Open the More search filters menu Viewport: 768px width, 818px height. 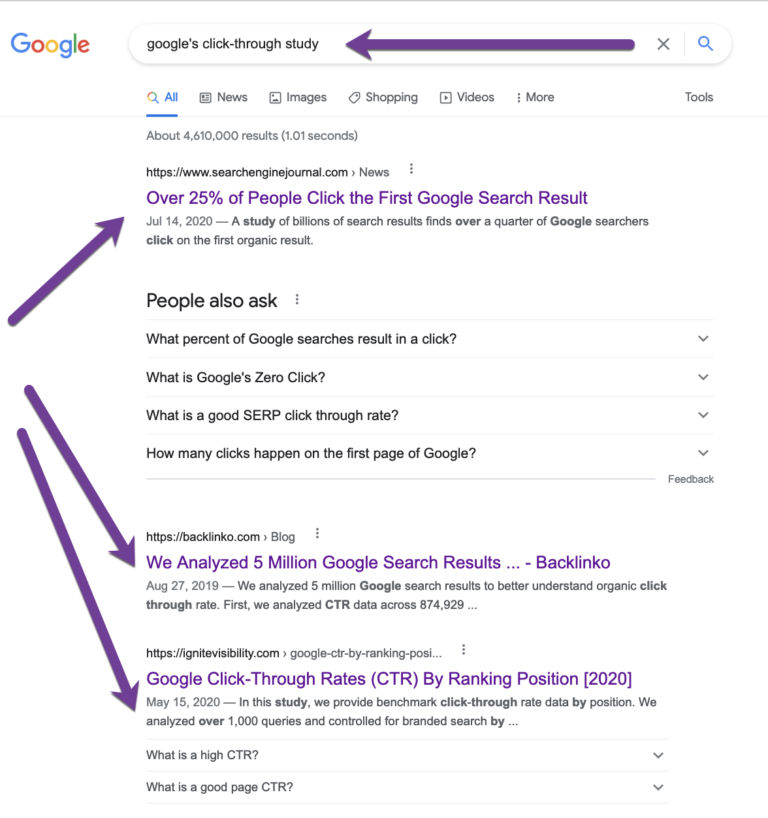coord(535,97)
